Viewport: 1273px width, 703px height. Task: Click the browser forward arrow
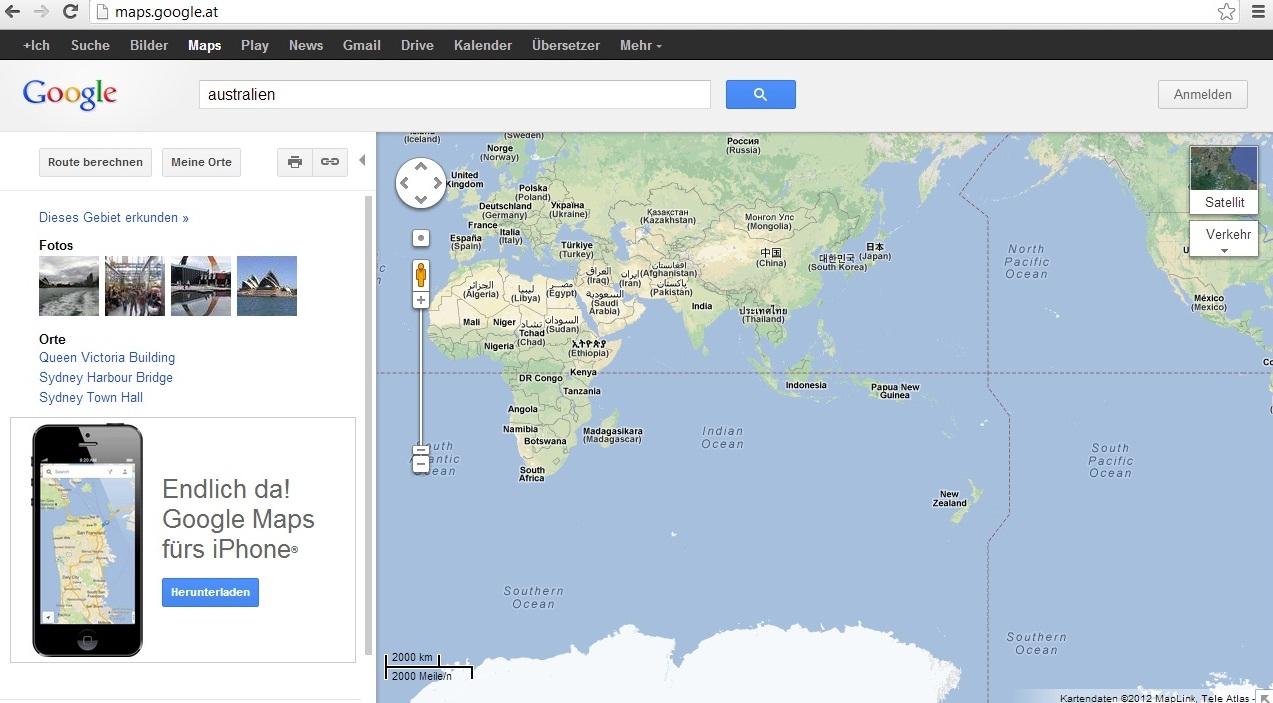click(x=41, y=12)
